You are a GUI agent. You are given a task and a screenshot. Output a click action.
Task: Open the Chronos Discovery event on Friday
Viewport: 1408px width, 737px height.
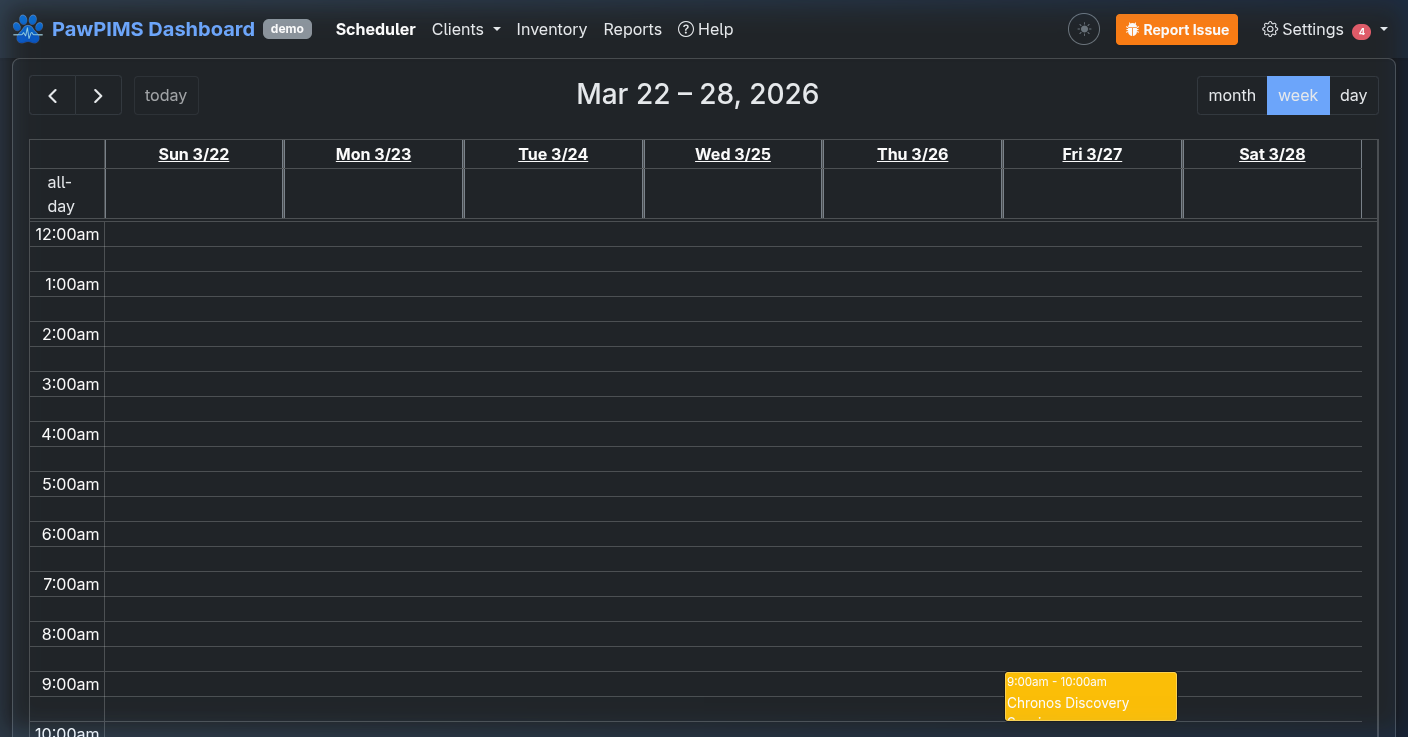[x=1091, y=696]
